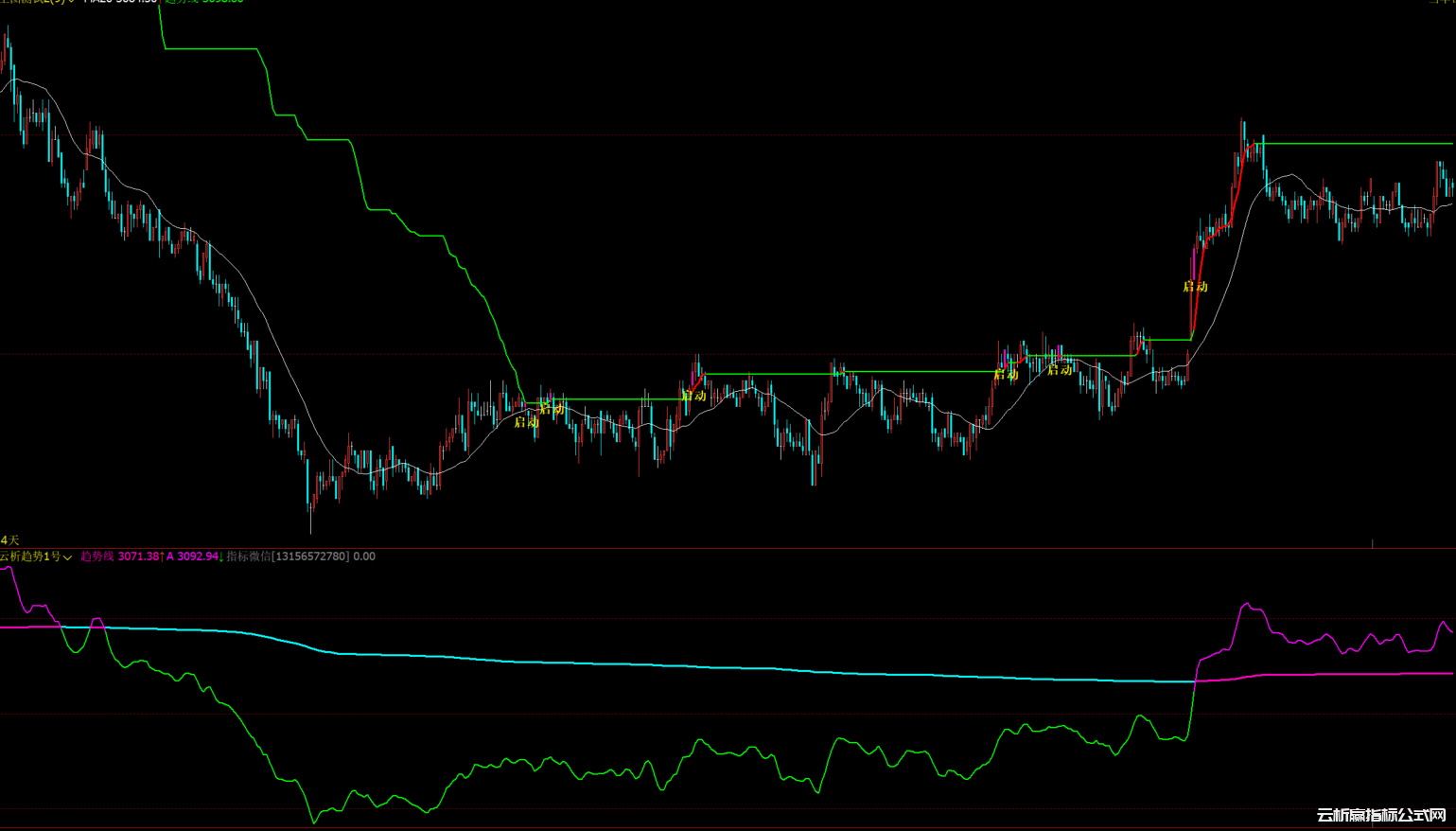Click the 指标微信 text in the indicator header
Viewport: 1456px width, 831px height.
point(248,557)
